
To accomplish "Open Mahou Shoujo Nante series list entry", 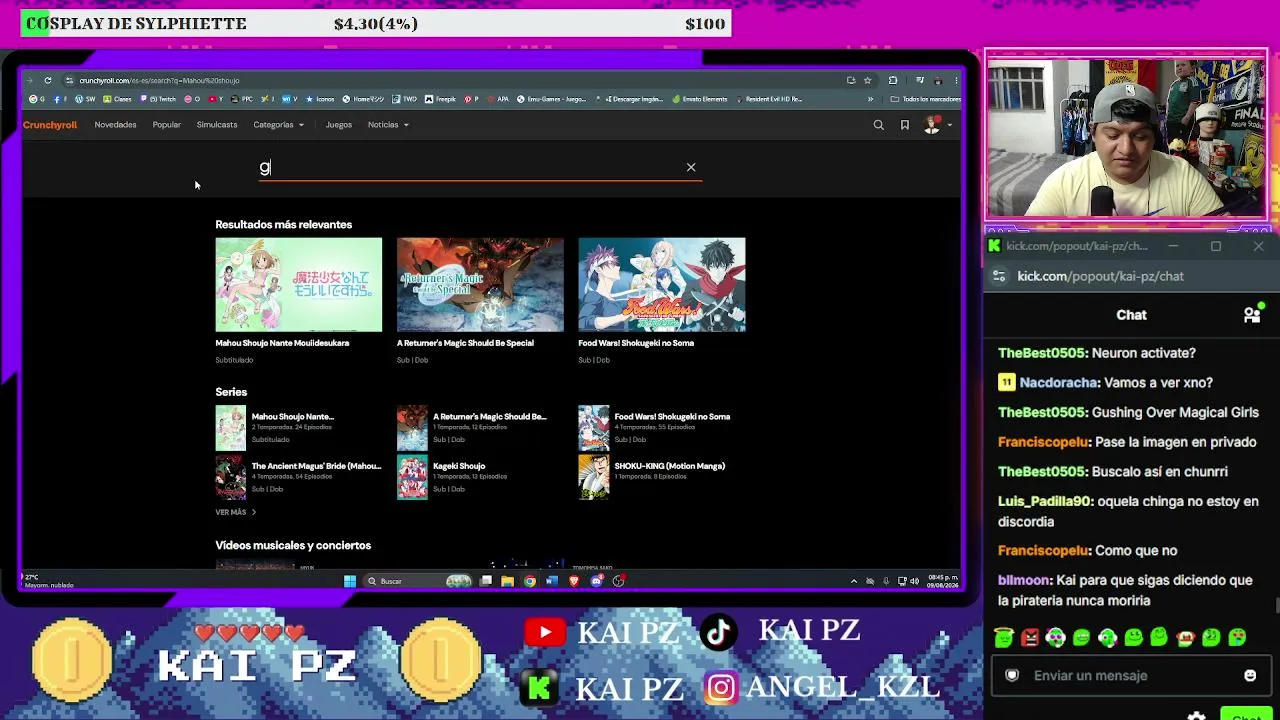I will pos(298,427).
